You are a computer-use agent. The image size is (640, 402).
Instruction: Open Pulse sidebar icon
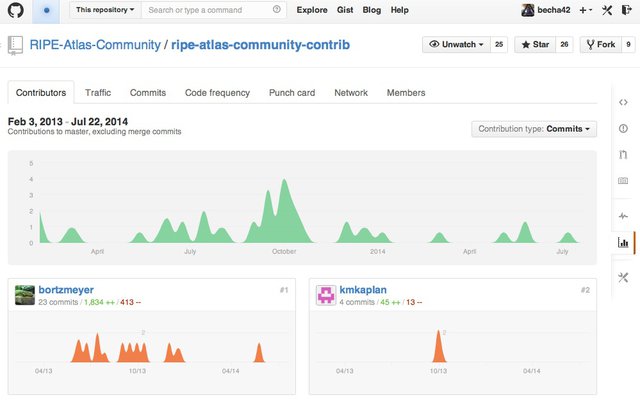point(623,216)
